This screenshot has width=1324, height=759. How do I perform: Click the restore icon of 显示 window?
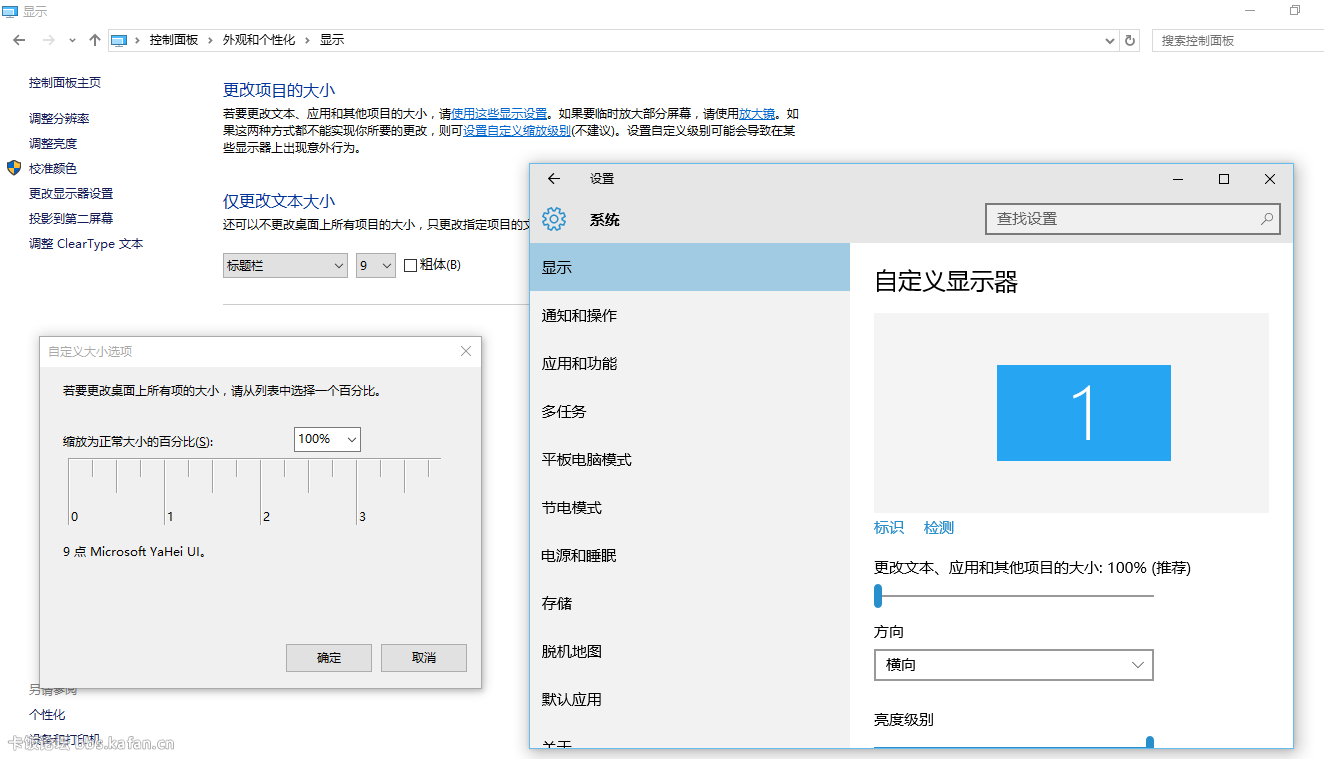click(1295, 10)
